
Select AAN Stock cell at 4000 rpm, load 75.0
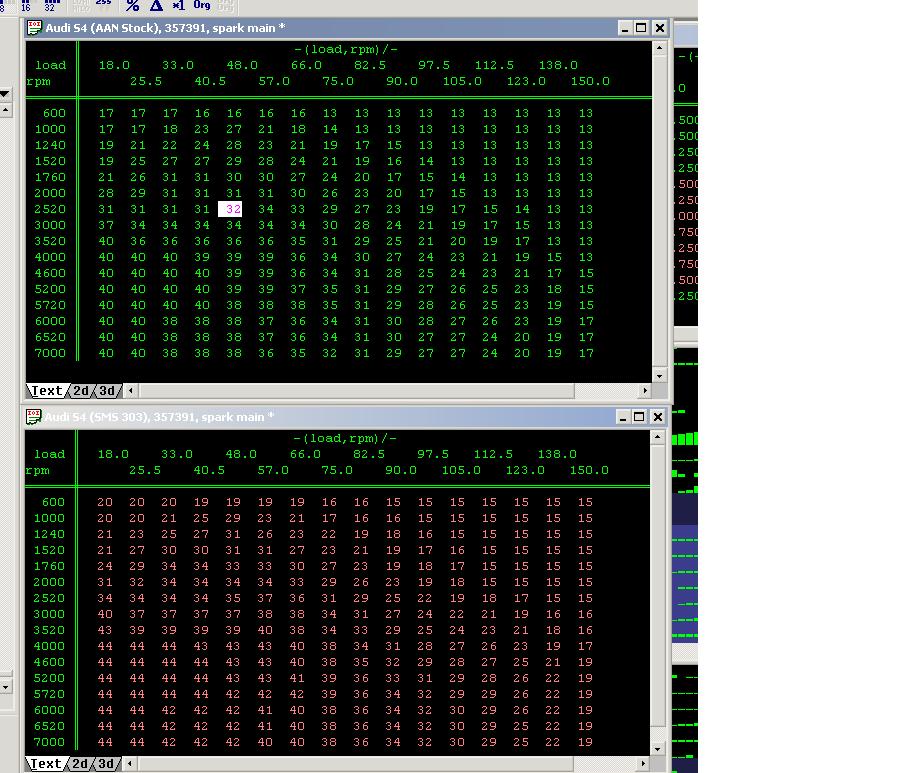pos(330,257)
